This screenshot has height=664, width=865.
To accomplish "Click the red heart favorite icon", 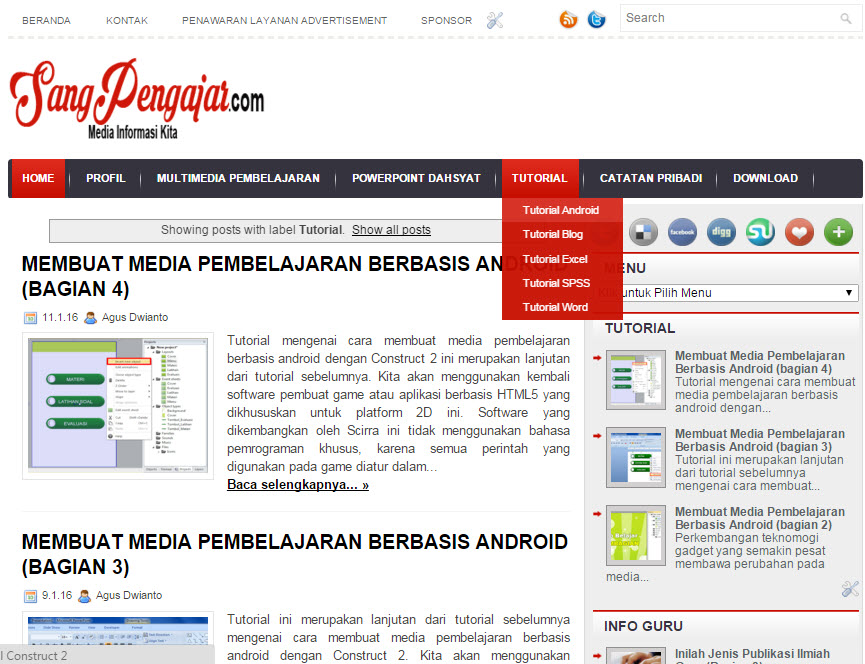I will tap(799, 232).
